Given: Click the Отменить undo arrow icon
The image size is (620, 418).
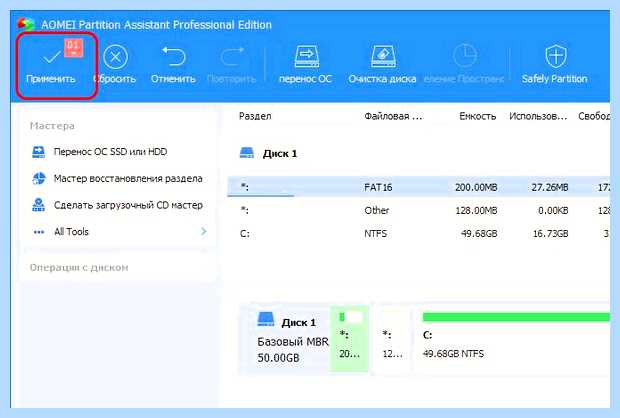Looking at the screenshot, I should point(173,56).
